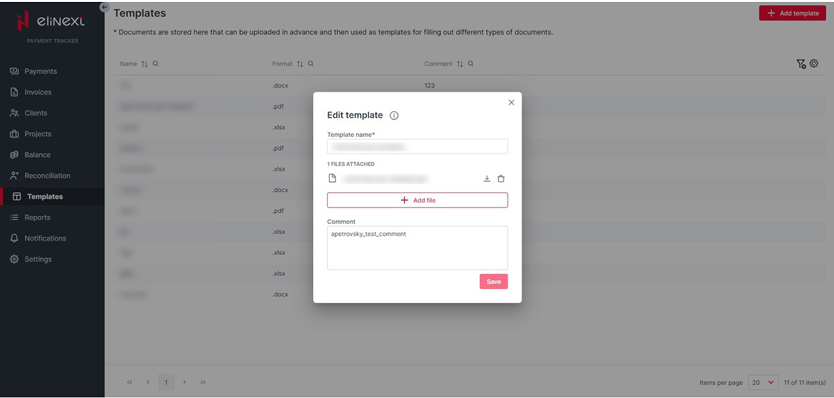The width and height of the screenshot is (834, 398).
Task: Sort the table by Comment column
Action: coord(460,64)
